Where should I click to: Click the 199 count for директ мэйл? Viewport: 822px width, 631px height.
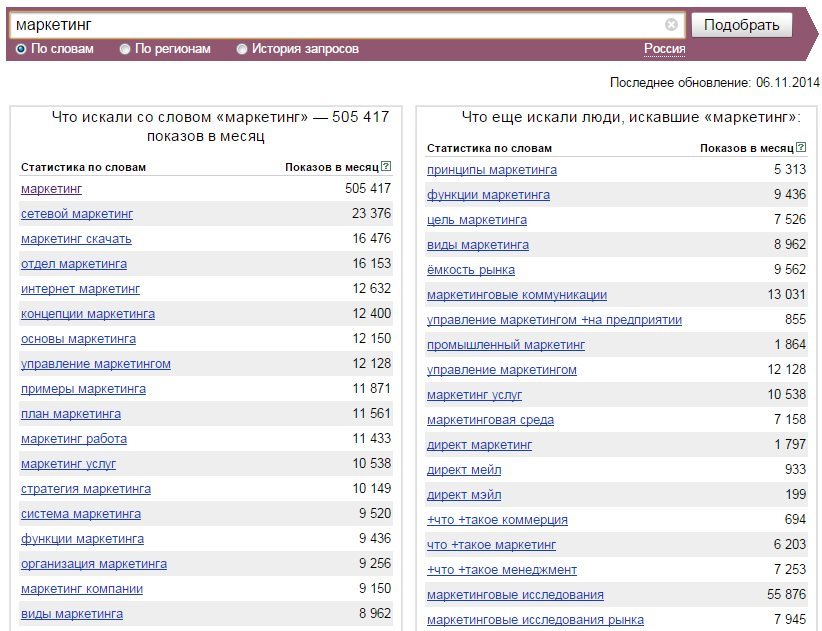pos(796,494)
